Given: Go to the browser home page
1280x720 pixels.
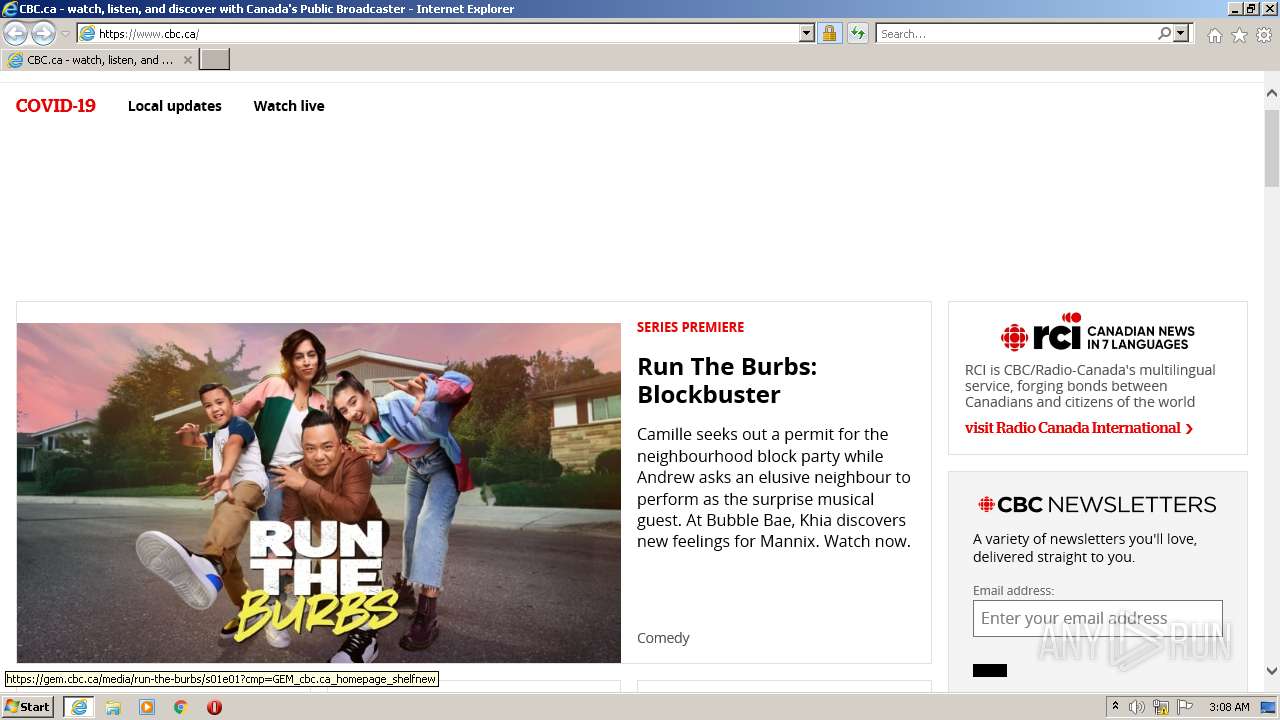Looking at the screenshot, I should point(1214,35).
